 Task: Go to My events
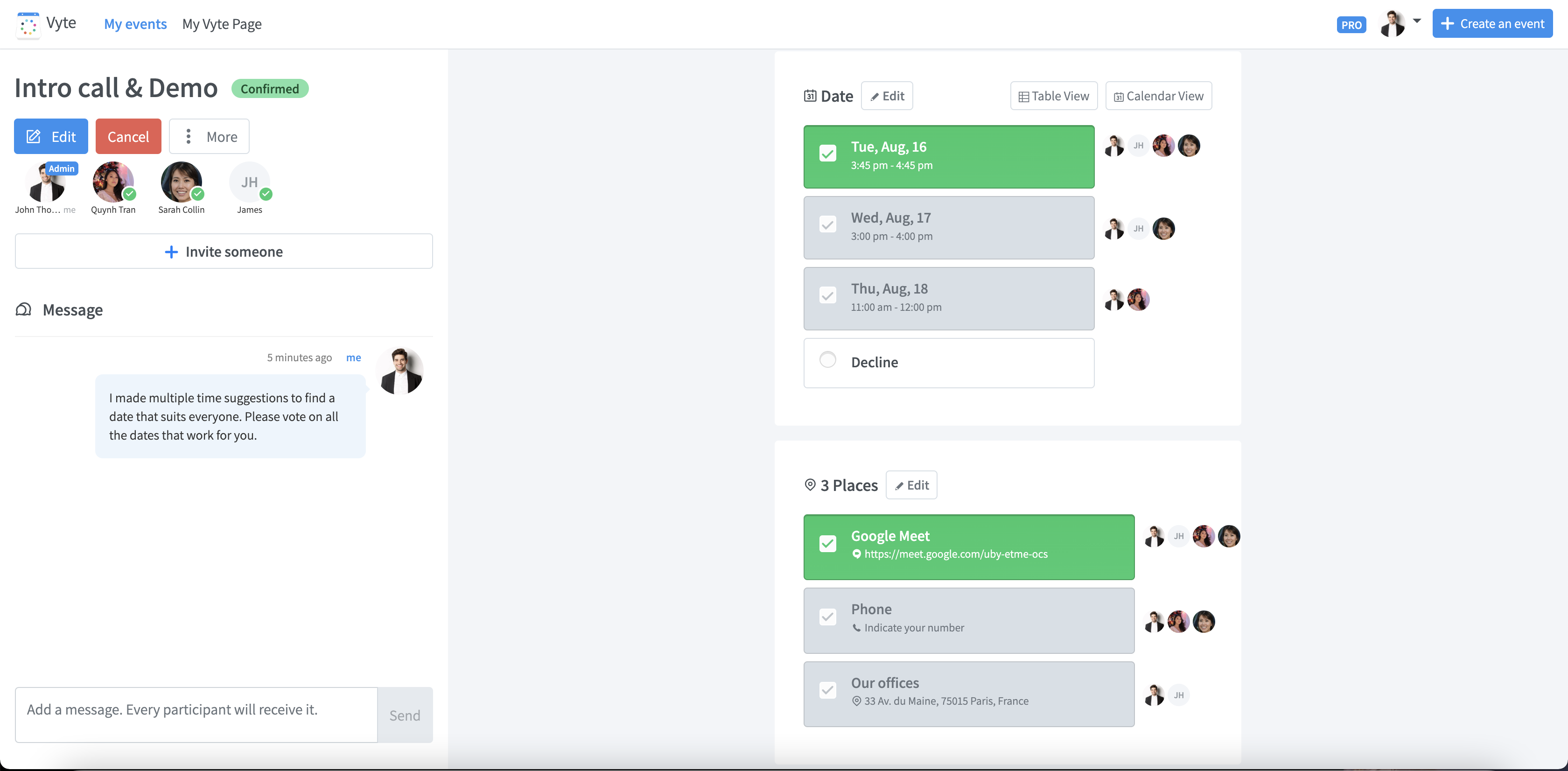(135, 24)
